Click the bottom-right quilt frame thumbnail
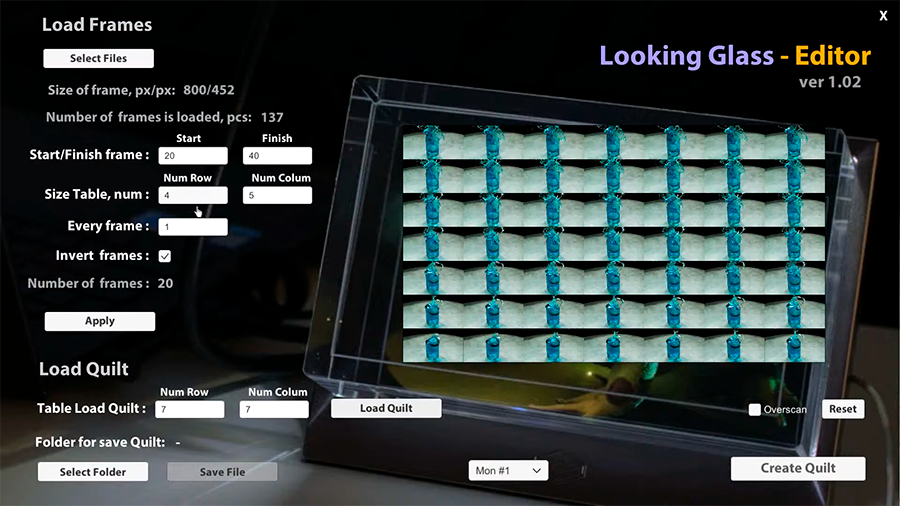900x506 pixels. (x=794, y=346)
